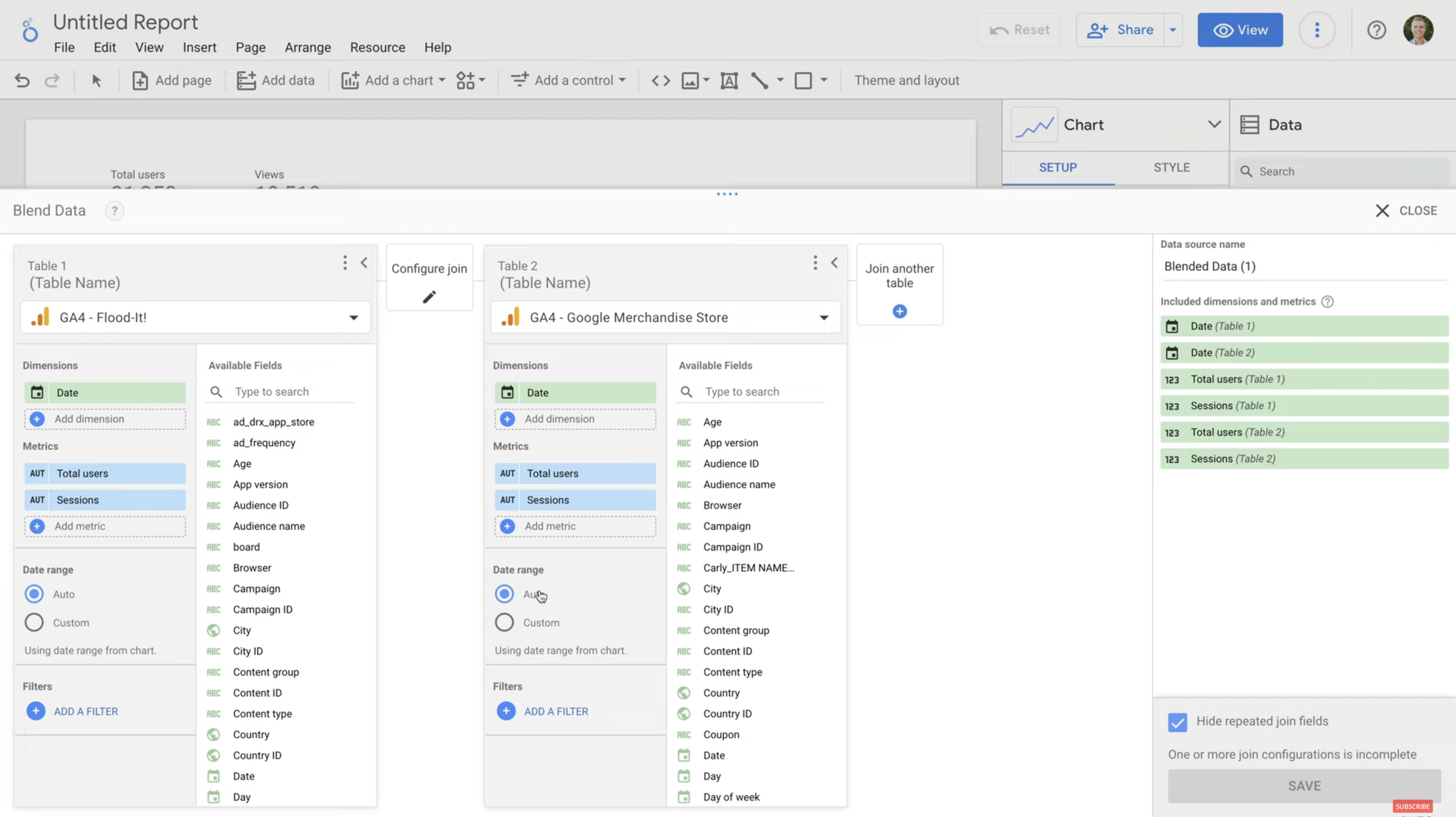Click the embed URL code icon
This screenshot has width=1456, height=817.
click(660, 80)
